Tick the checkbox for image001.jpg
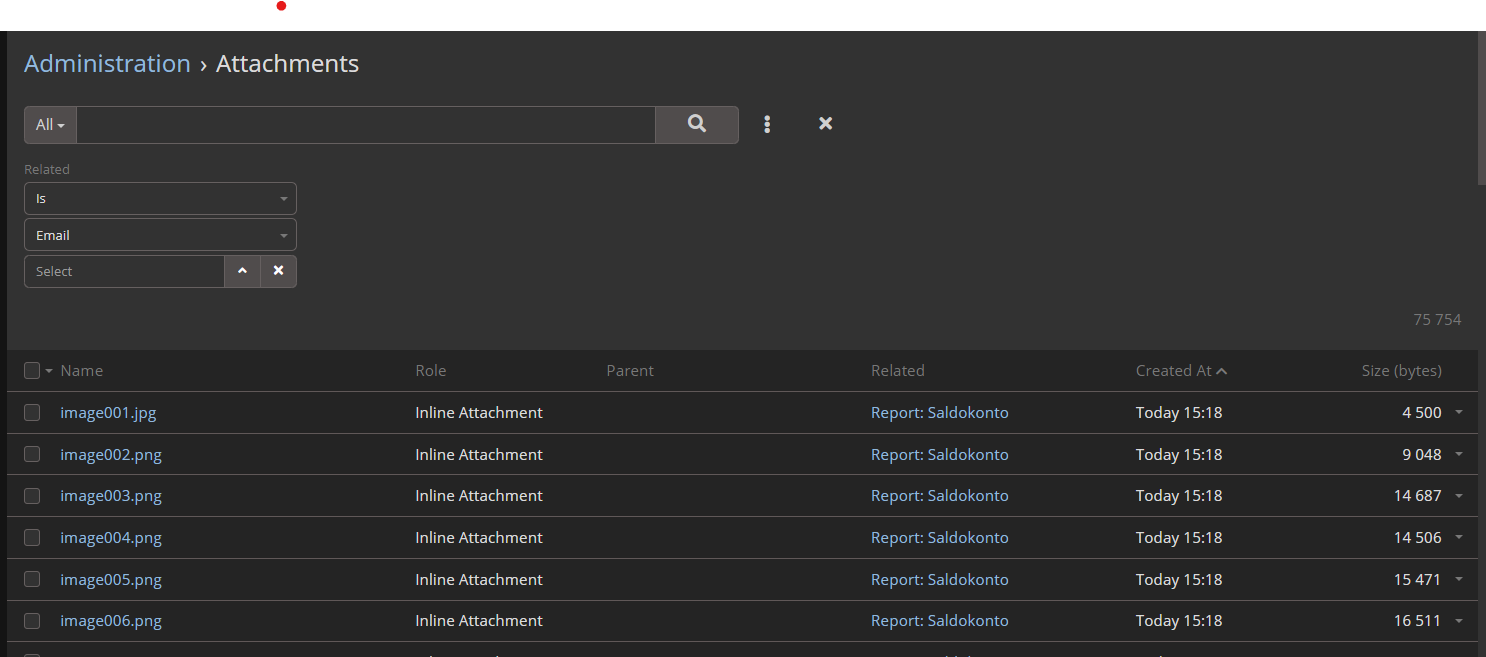Screen dimensions: 1486x657 pos(32,412)
